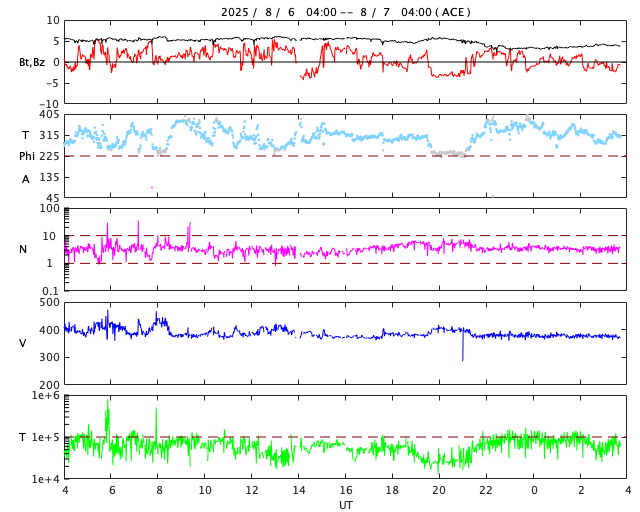Click the "100" tick on the N axis
Image resolution: width=640 pixels, height=512 pixels.
[x=49, y=208]
